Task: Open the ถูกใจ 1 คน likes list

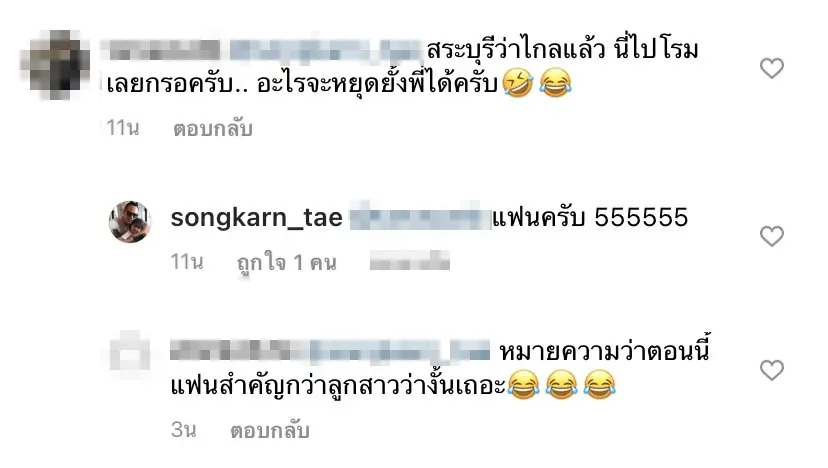Action: pos(287,263)
